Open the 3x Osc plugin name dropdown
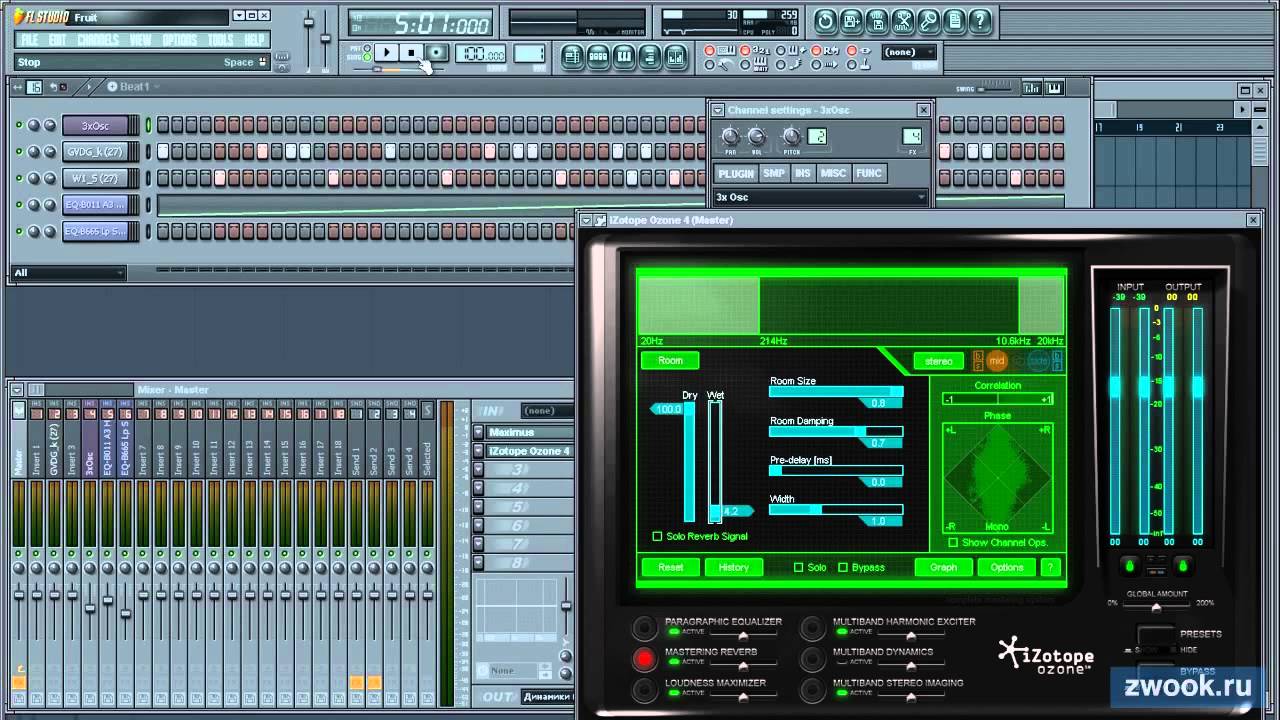Viewport: 1280px width, 720px height. (821, 197)
